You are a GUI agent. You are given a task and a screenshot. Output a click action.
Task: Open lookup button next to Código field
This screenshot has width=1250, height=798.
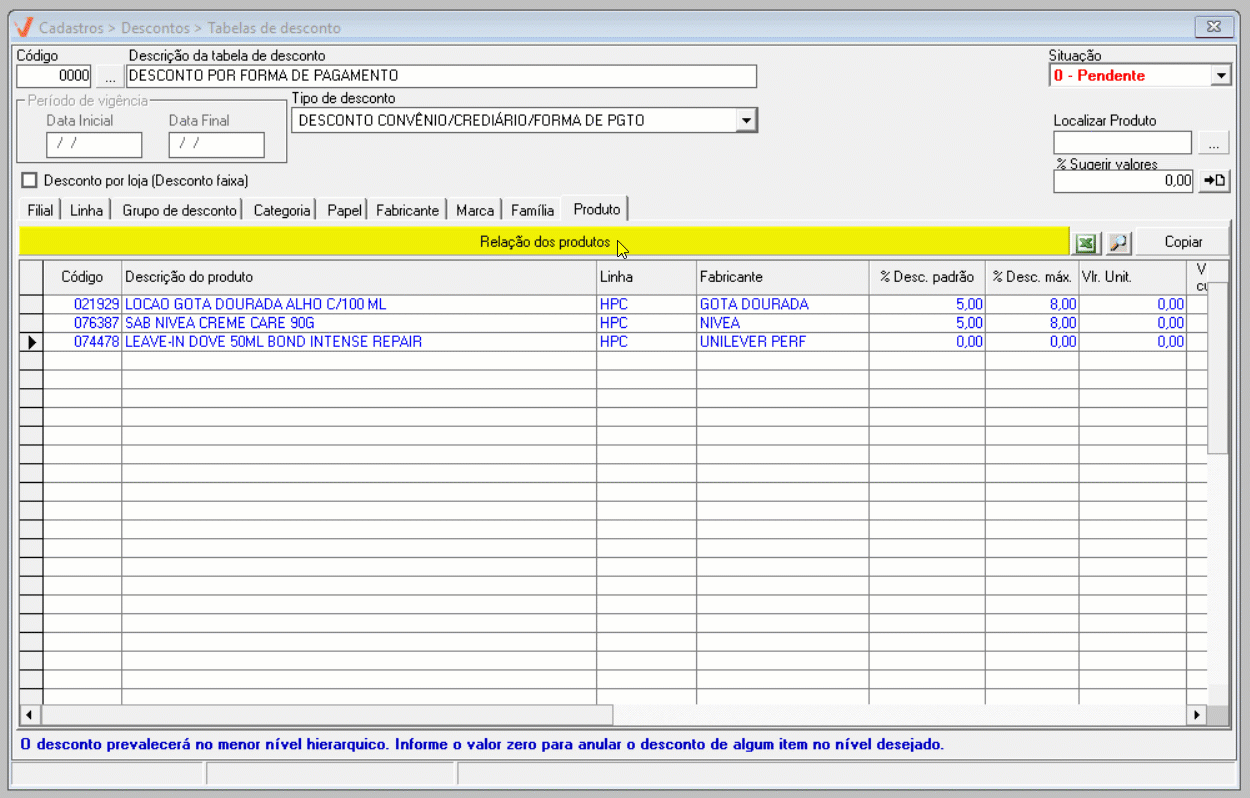[x=109, y=76]
